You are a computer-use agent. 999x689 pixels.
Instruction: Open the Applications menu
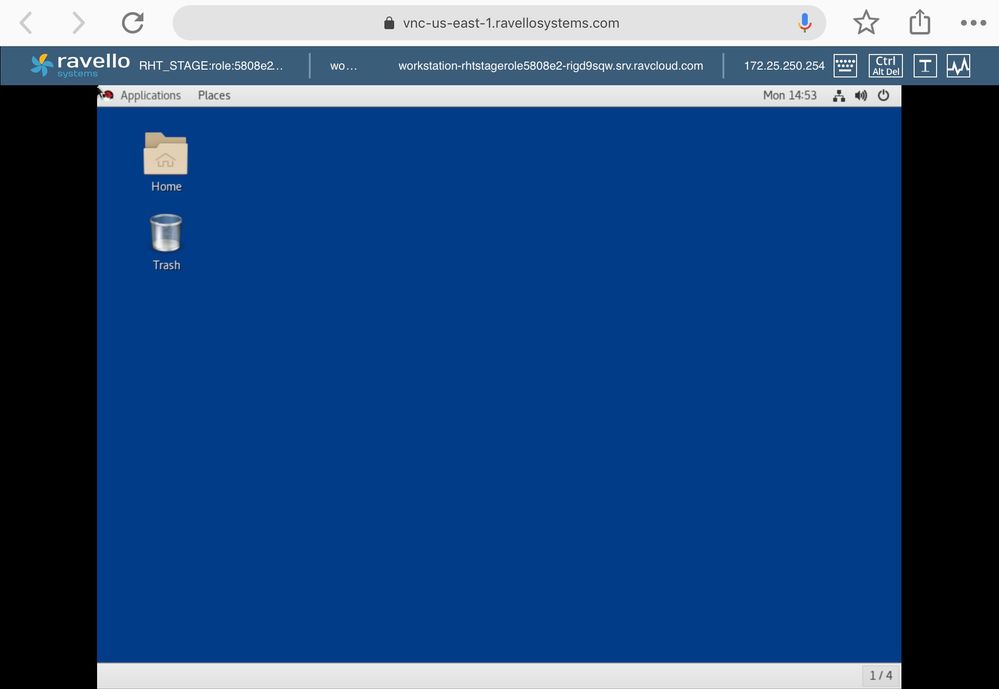(x=150, y=96)
